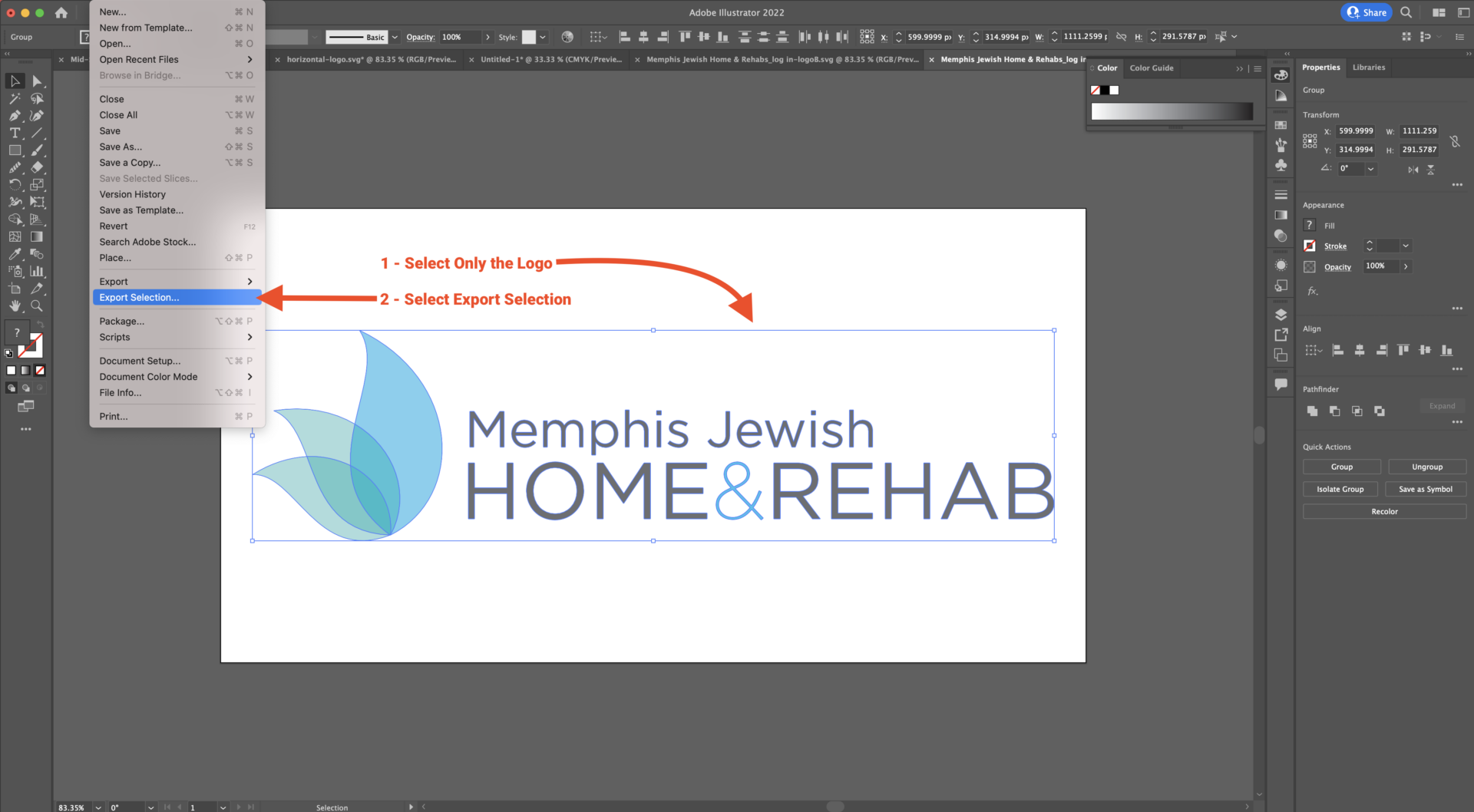Click the grayscale color ramp
Viewport: 1474px width, 812px height.
tap(1172, 112)
